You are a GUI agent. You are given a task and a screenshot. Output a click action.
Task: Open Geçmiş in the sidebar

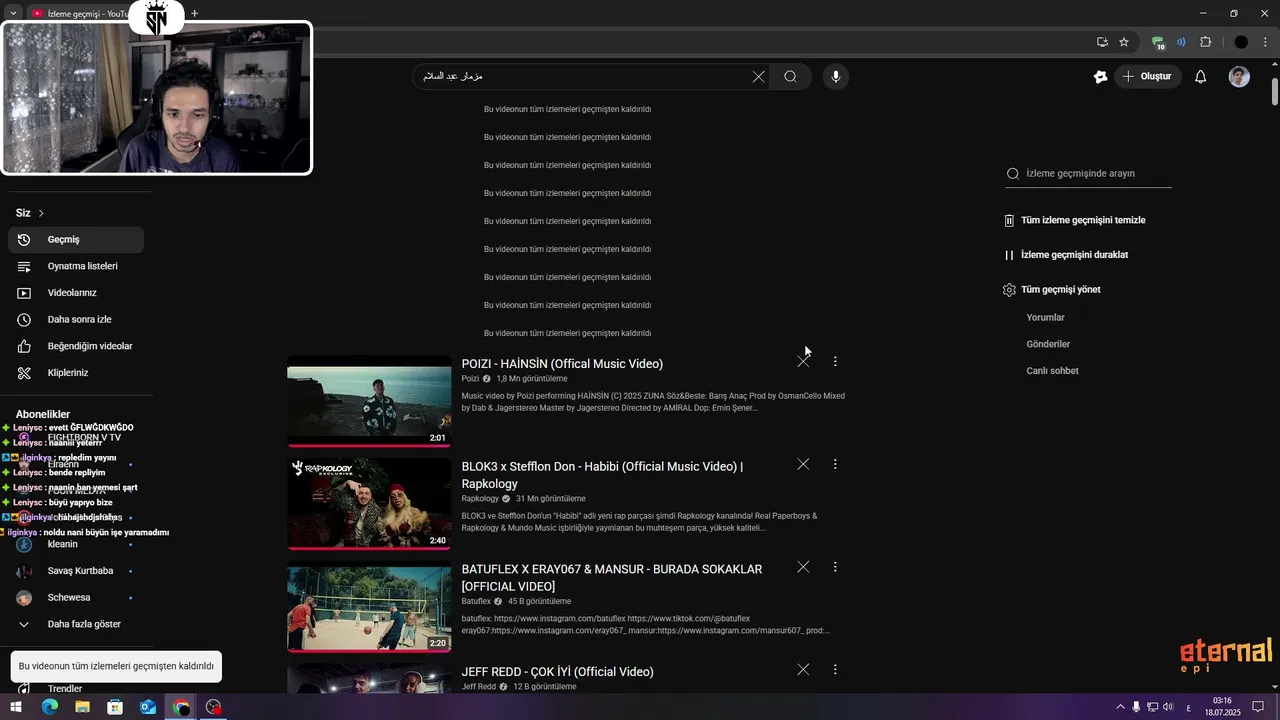76,240
